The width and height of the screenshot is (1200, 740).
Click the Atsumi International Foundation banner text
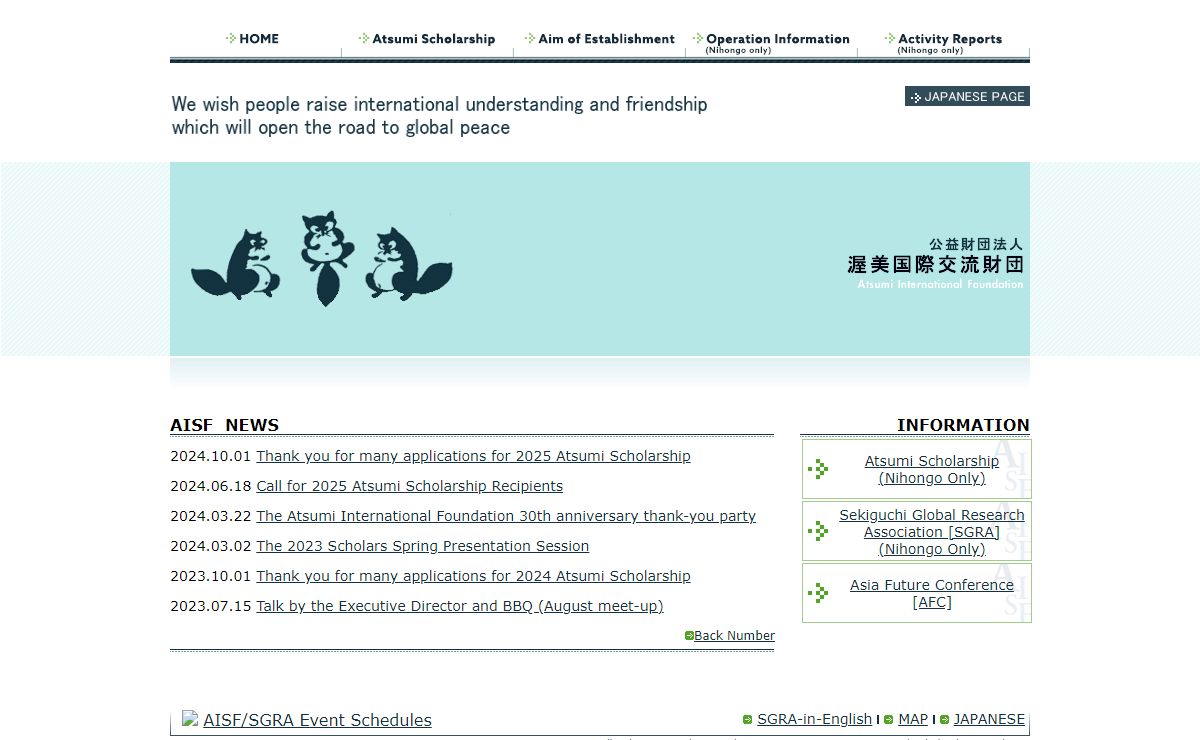[x=940, y=285]
